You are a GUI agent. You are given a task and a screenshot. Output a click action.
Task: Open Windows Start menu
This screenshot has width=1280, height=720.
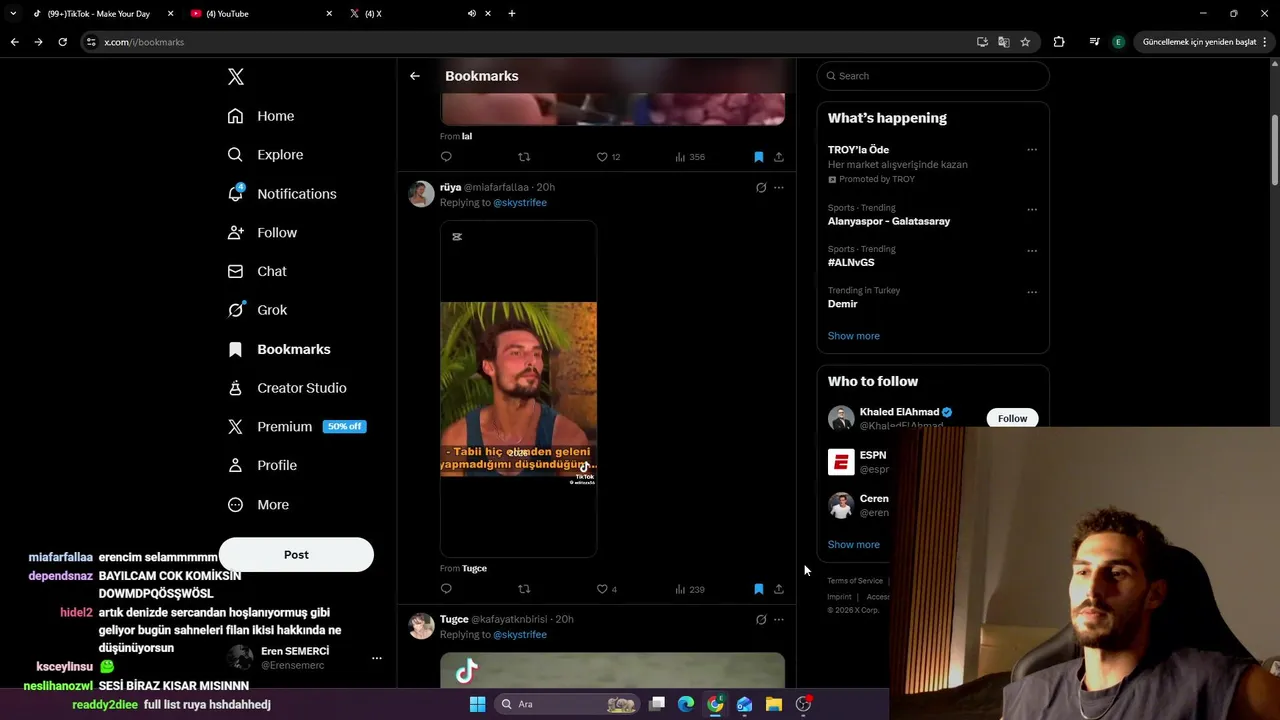point(477,704)
